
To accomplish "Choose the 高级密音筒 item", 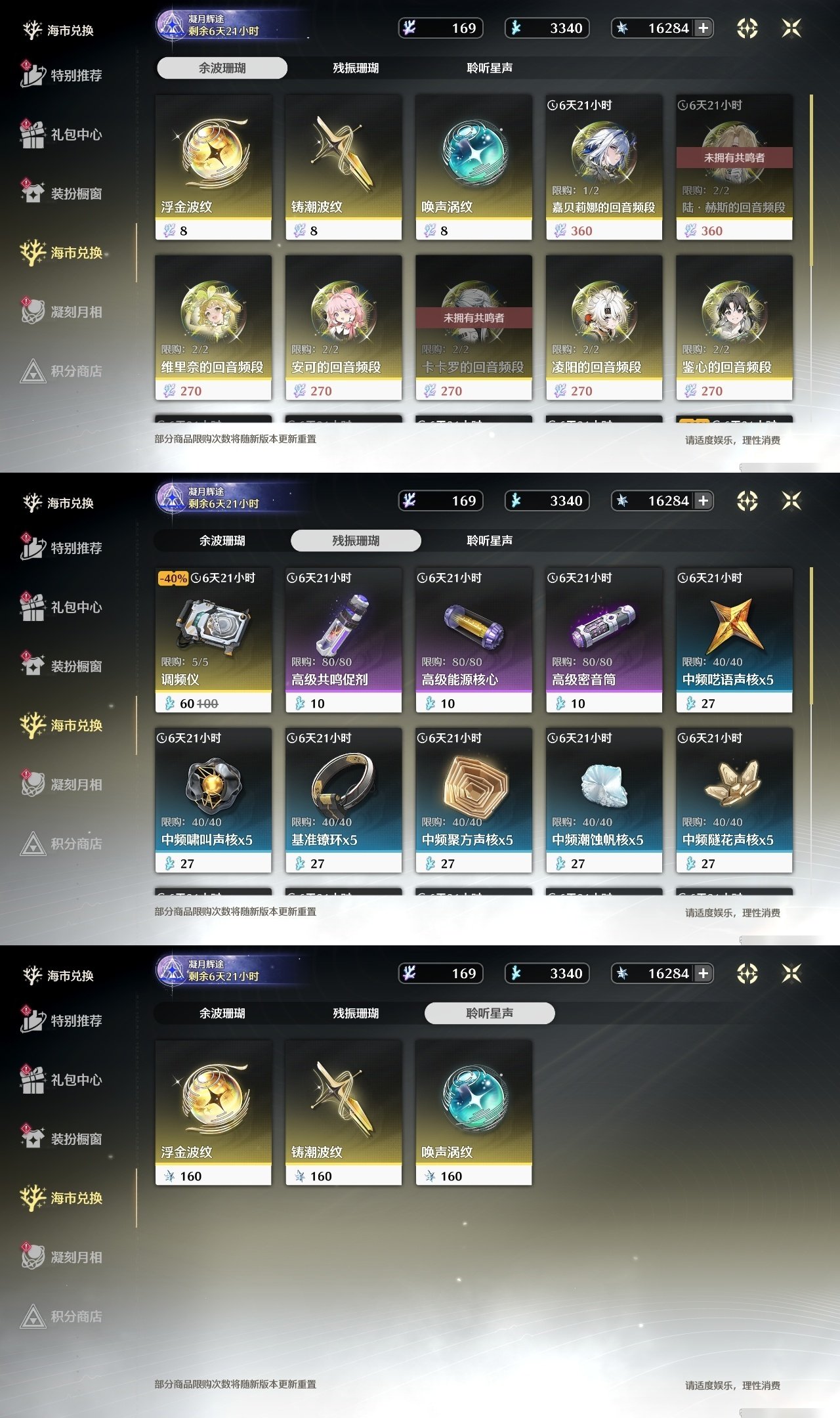I will 604,640.
